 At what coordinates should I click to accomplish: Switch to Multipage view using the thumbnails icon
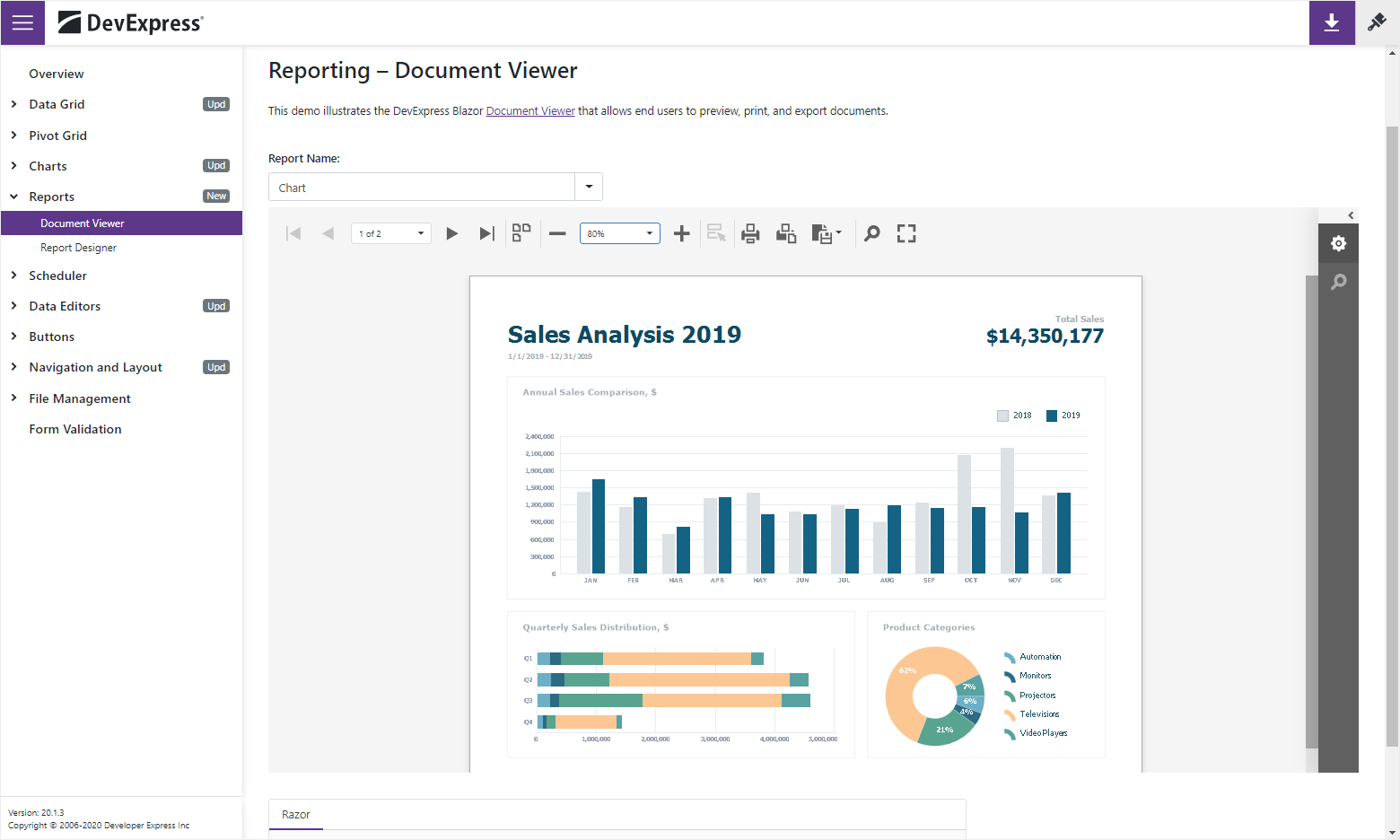[521, 232]
